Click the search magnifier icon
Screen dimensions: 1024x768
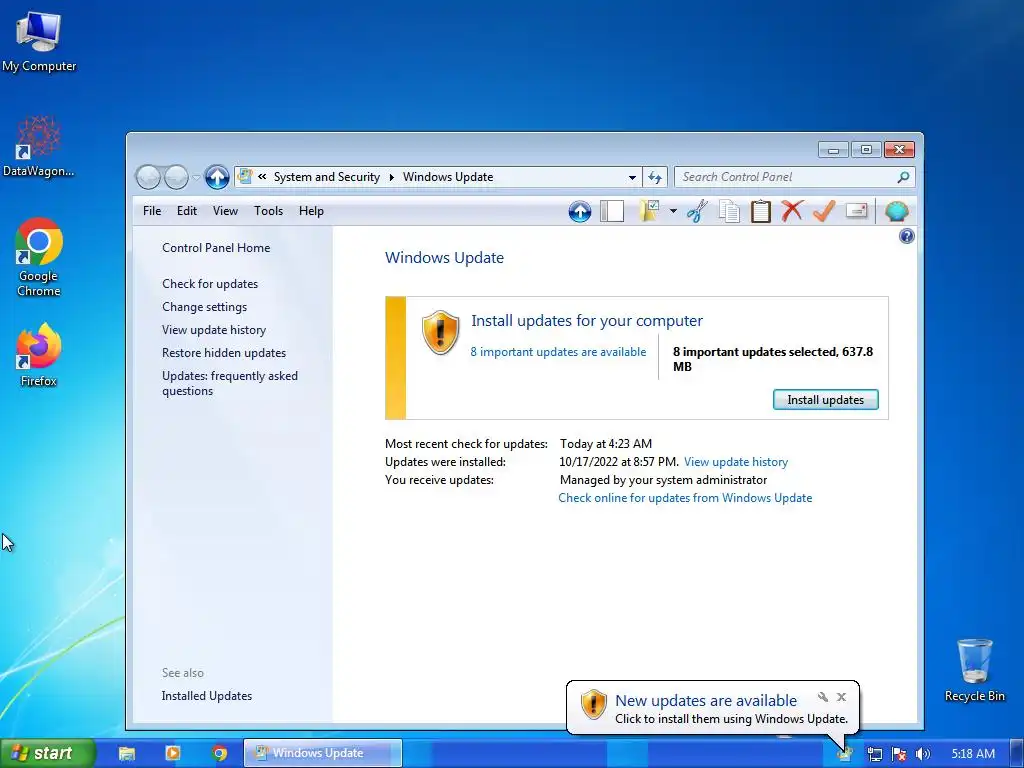(x=903, y=177)
